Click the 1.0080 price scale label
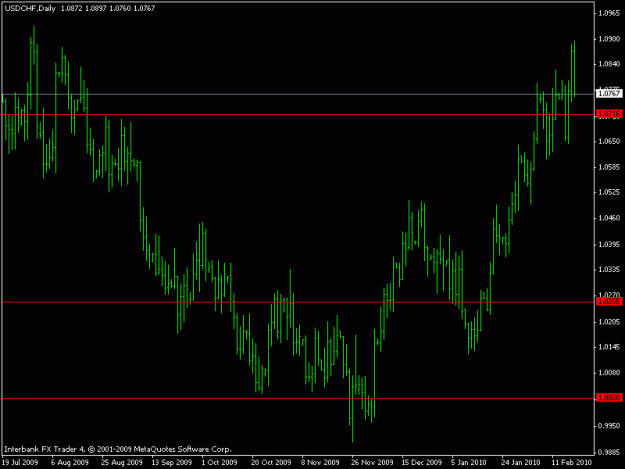625x469 pixels. (x=609, y=373)
